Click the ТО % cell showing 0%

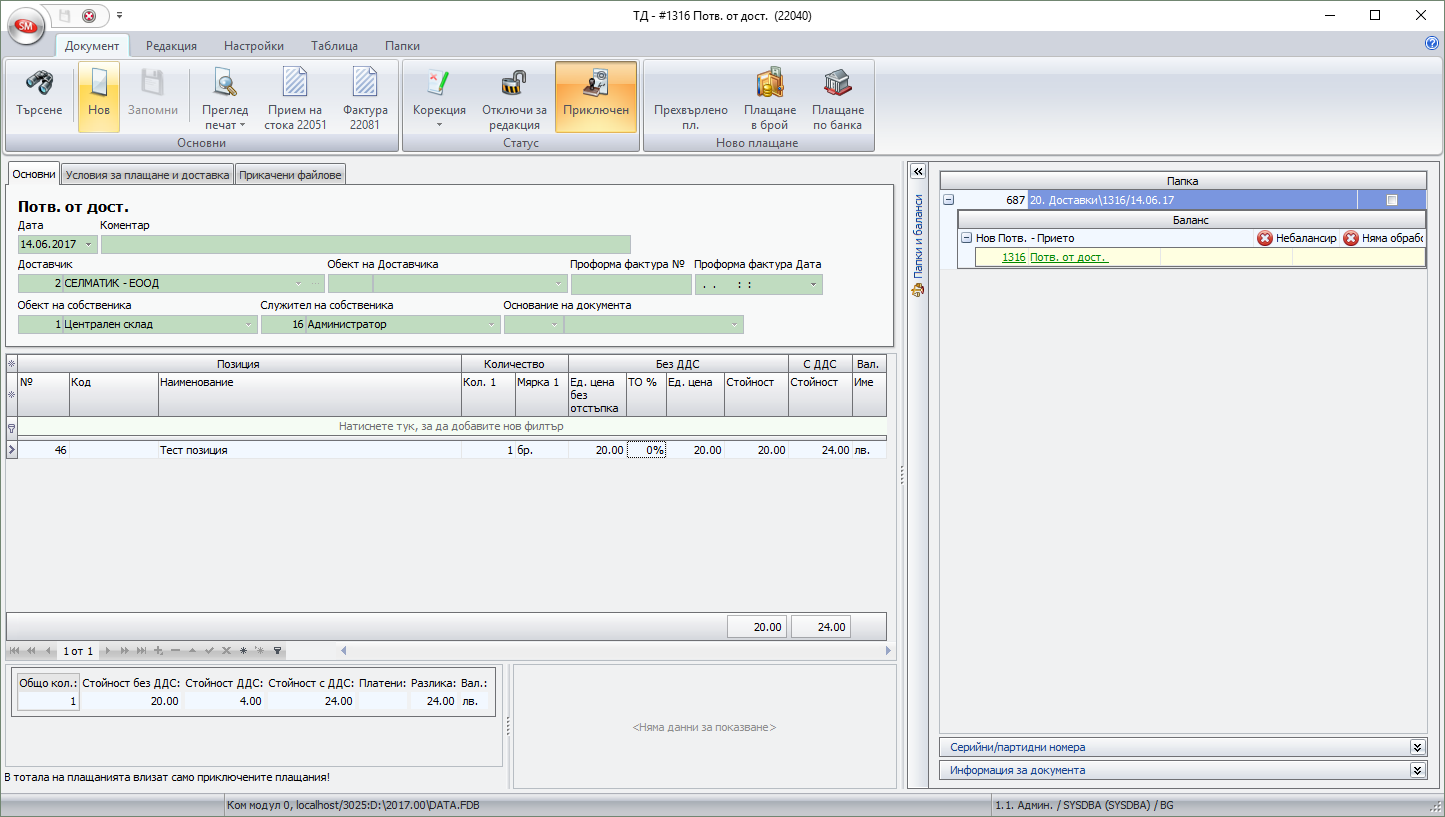click(x=646, y=450)
